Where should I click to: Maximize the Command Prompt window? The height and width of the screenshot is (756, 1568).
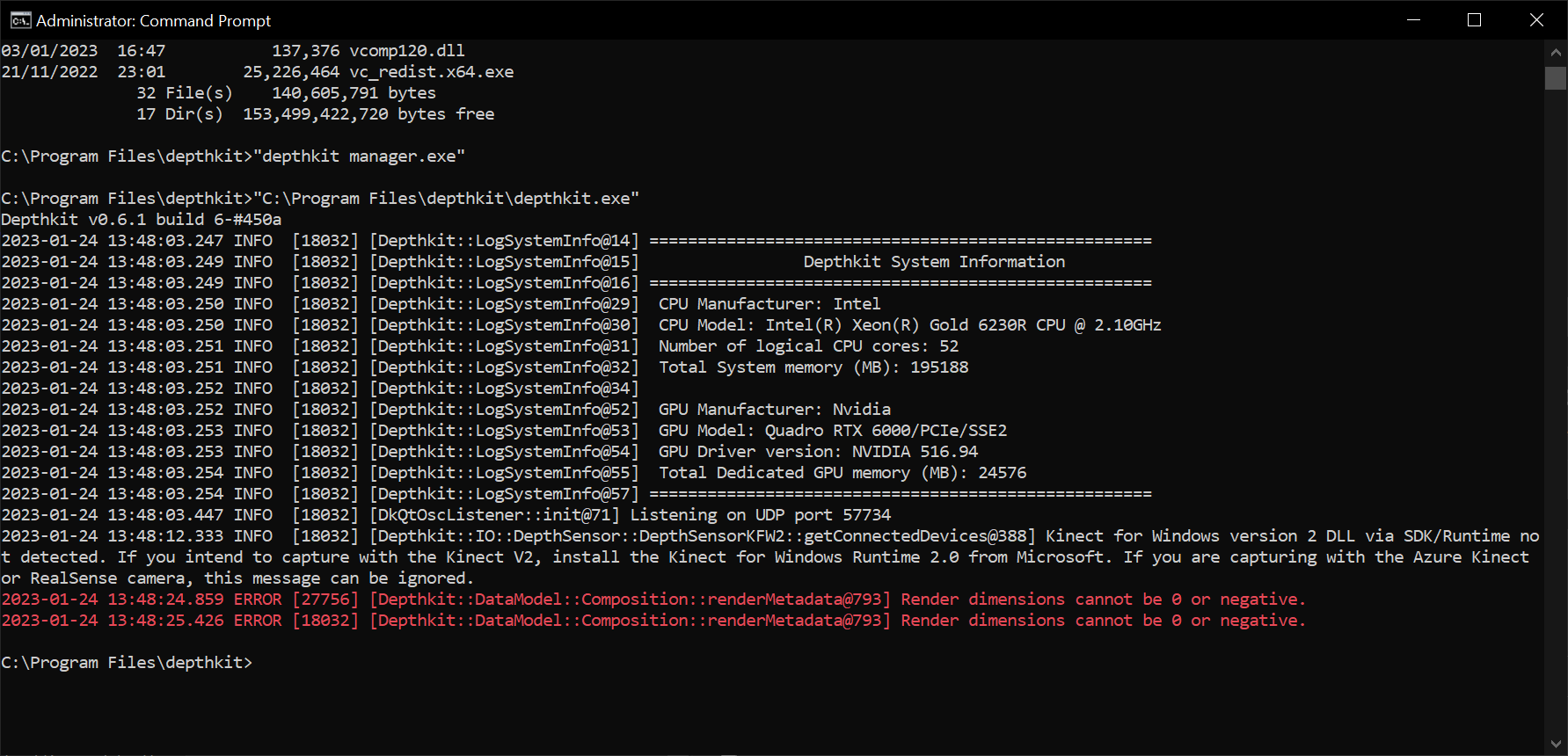click(1475, 20)
